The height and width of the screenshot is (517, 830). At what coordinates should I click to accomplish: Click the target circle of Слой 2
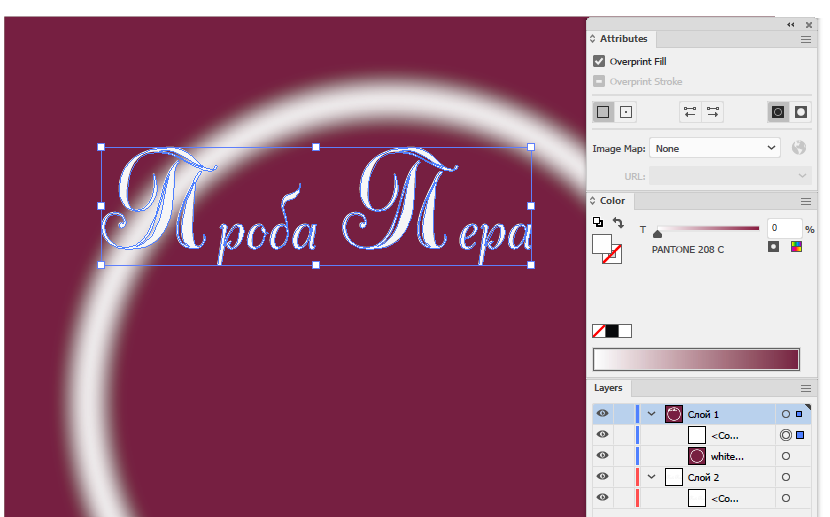click(786, 477)
